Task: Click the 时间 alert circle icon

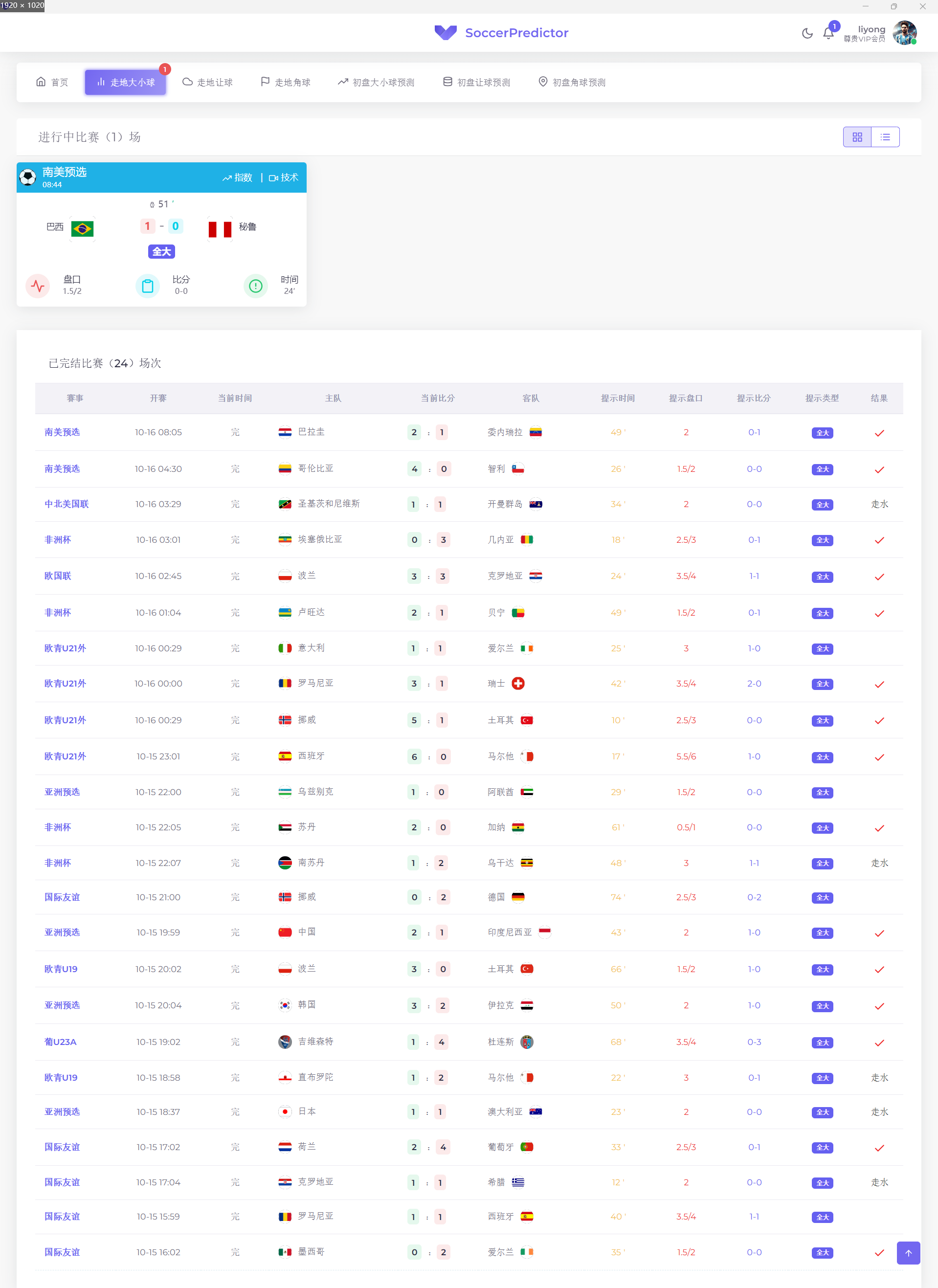Action: point(256,286)
